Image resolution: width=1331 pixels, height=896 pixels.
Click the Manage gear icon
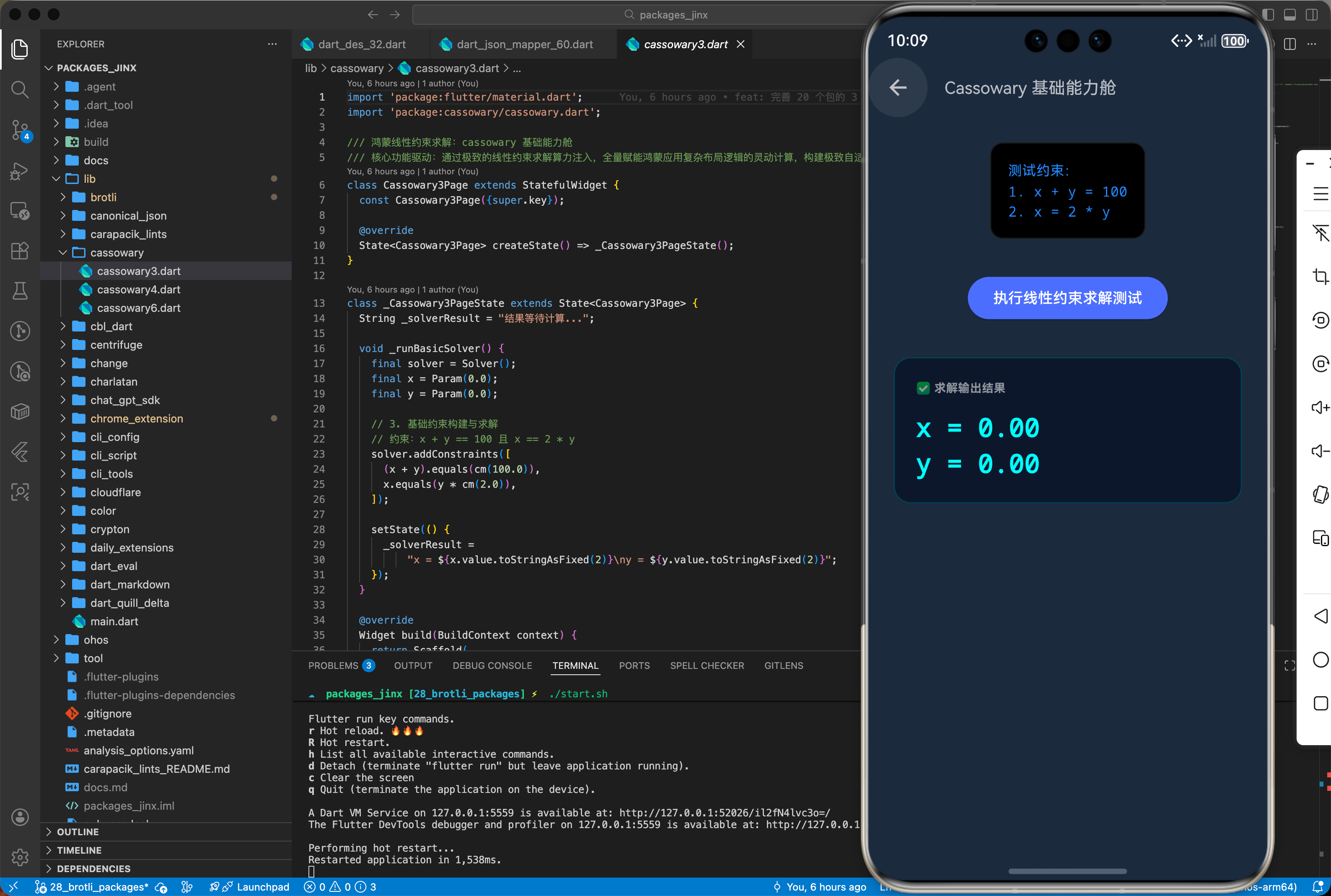pyautogui.click(x=19, y=856)
